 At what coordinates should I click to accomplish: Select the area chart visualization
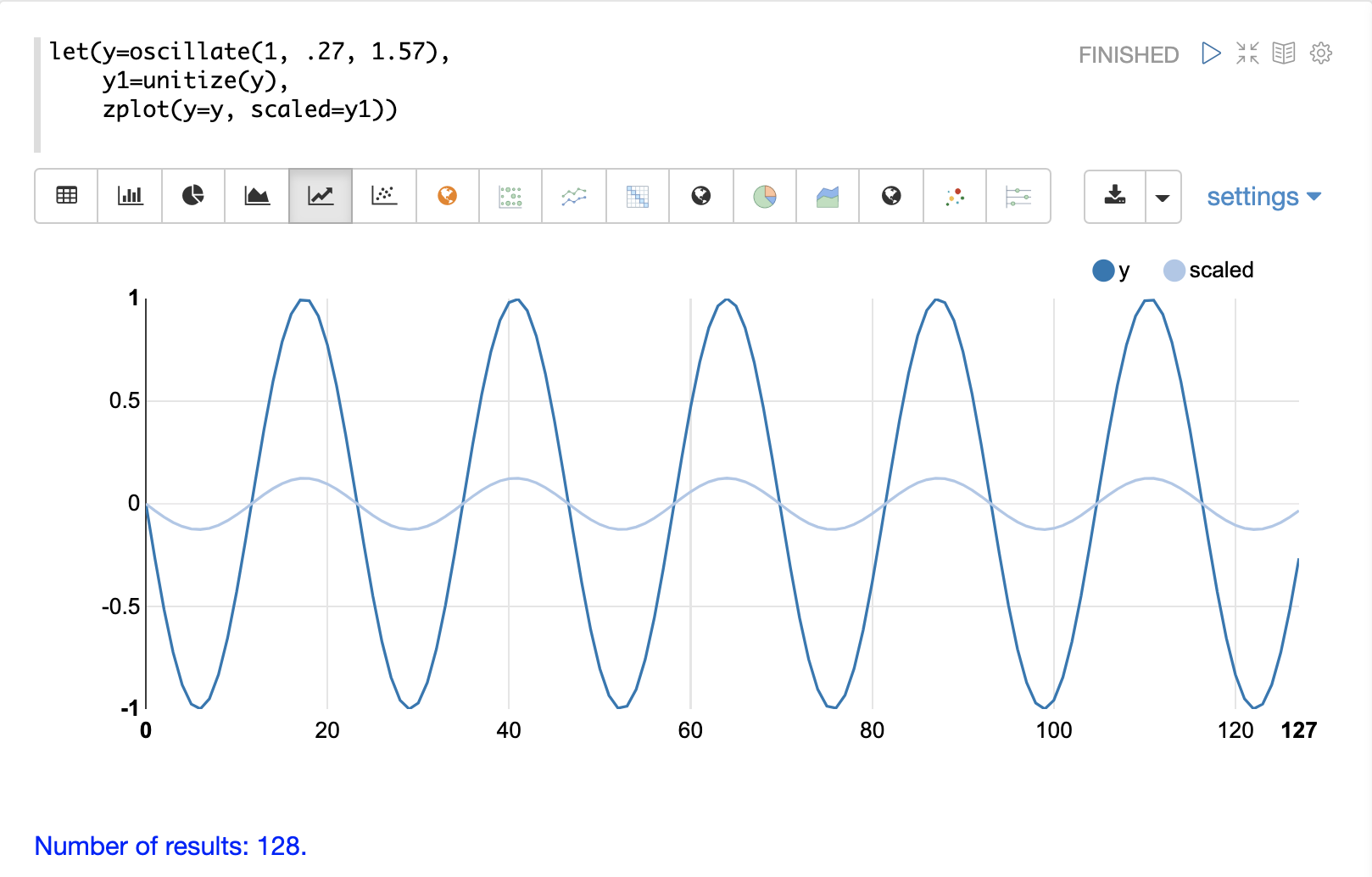coord(257,196)
